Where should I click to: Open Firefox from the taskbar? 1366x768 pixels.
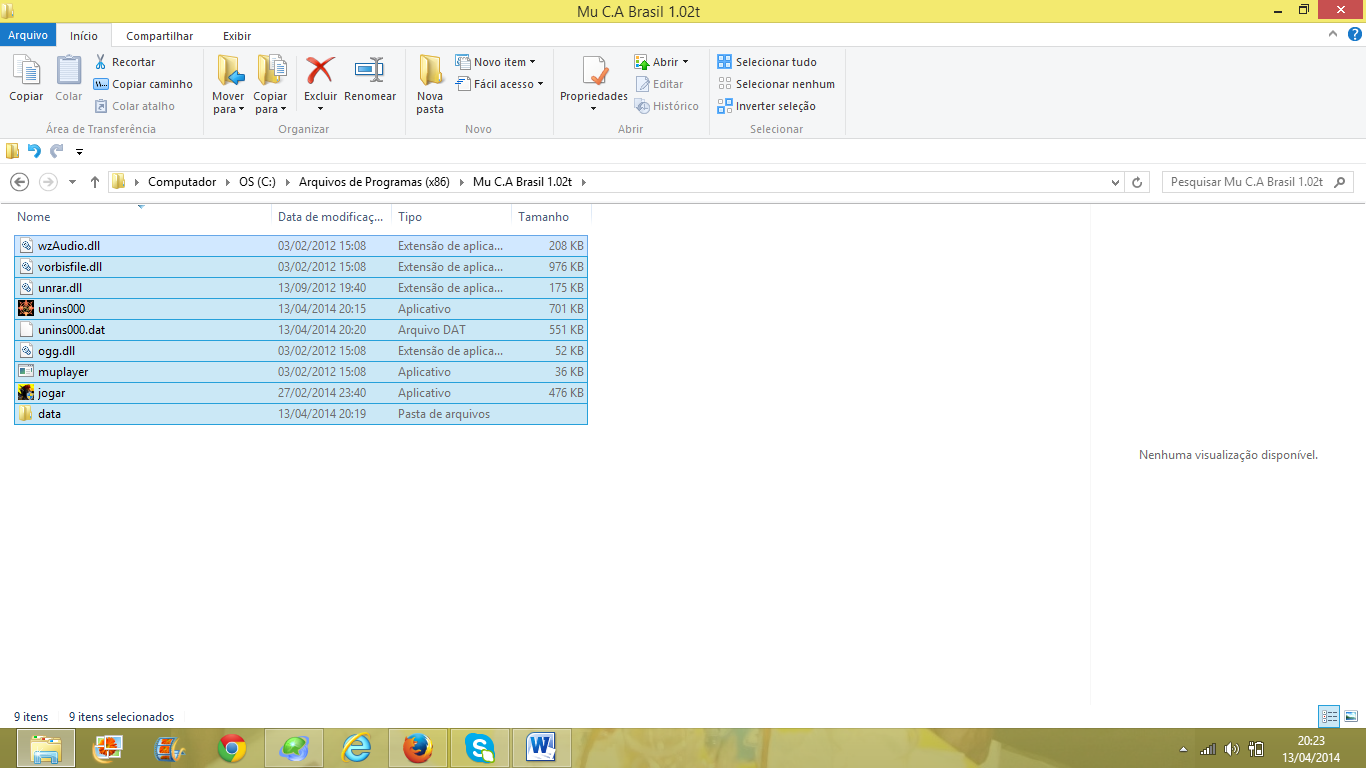click(x=417, y=748)
